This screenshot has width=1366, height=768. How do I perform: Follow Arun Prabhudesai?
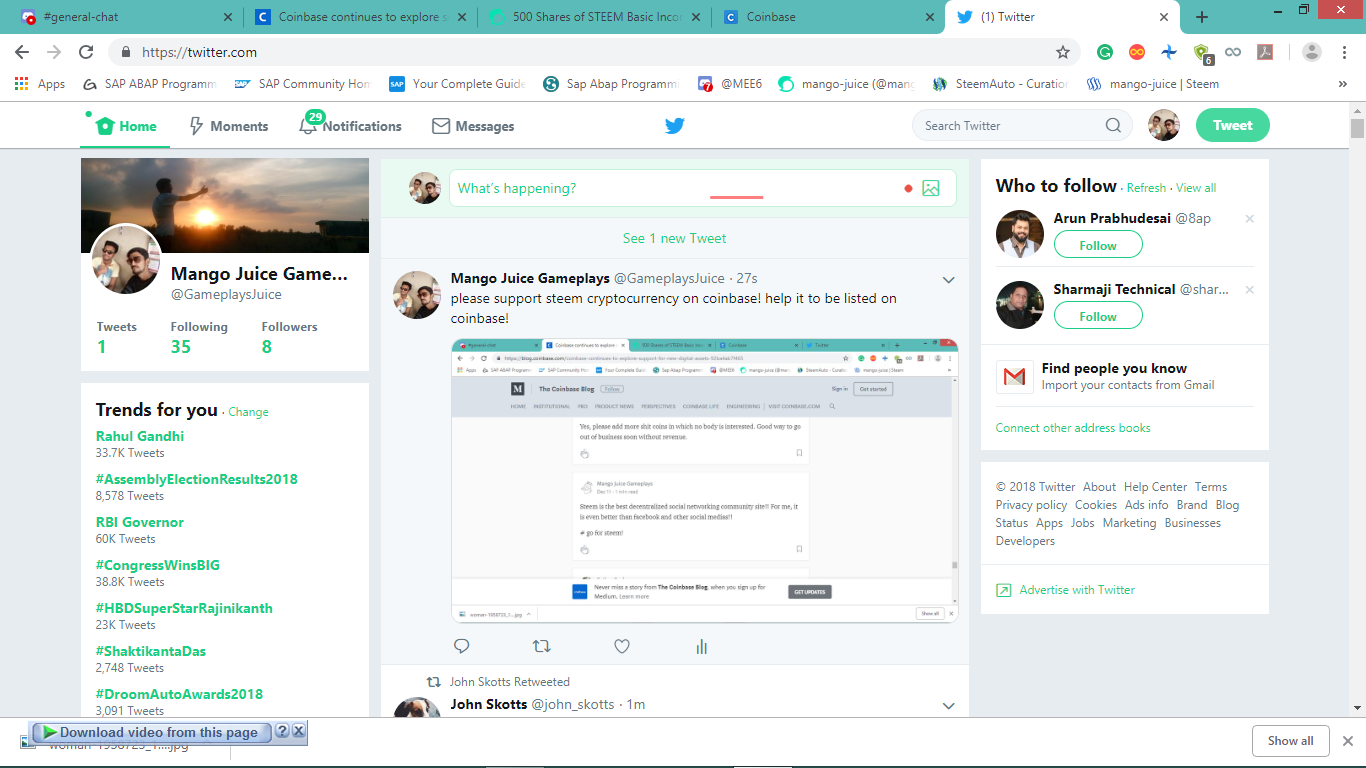tap(1098, 245)
